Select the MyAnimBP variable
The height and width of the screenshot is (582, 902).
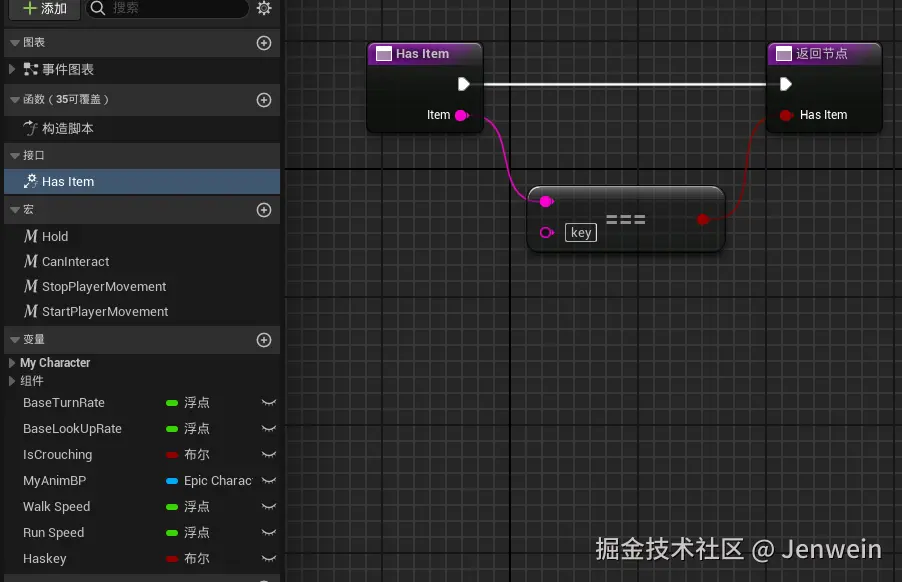click(x=55, y=481)
